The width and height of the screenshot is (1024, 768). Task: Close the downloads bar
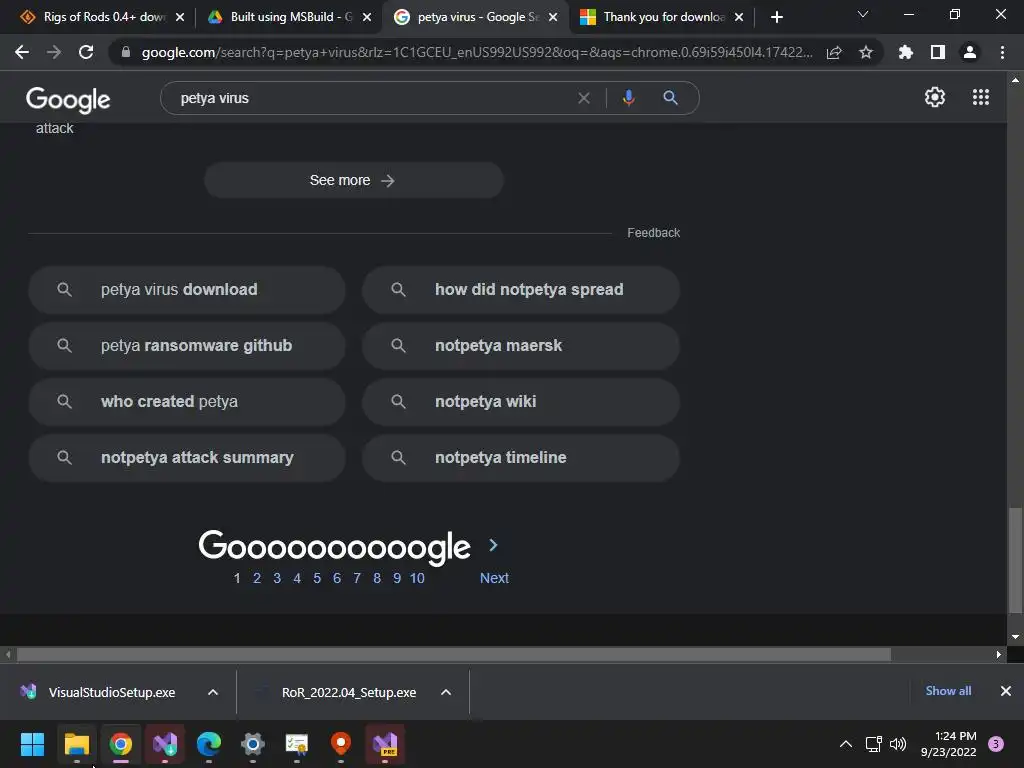(1006, 691)
